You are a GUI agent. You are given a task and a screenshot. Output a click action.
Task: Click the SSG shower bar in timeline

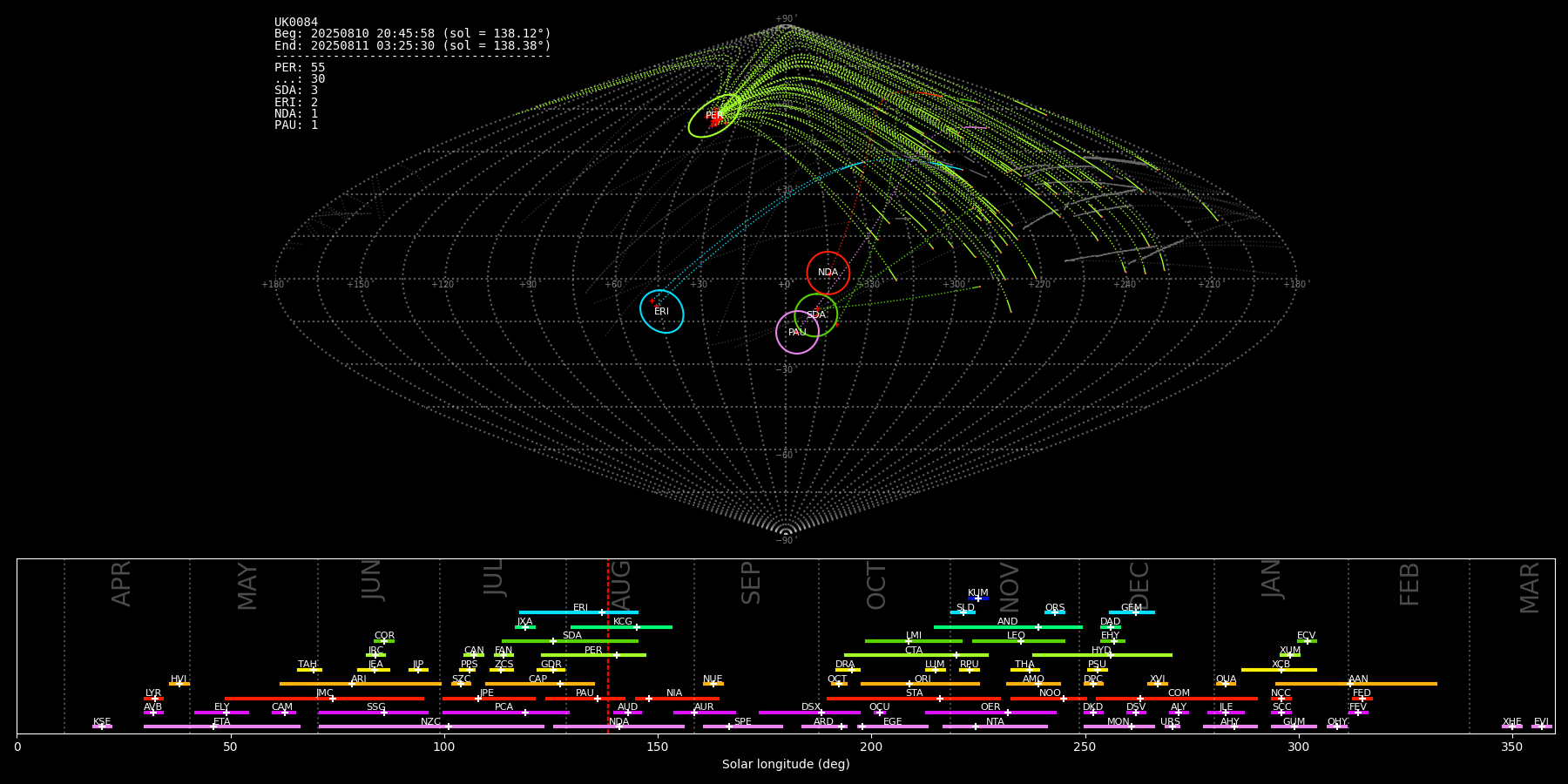click(373, 713)
